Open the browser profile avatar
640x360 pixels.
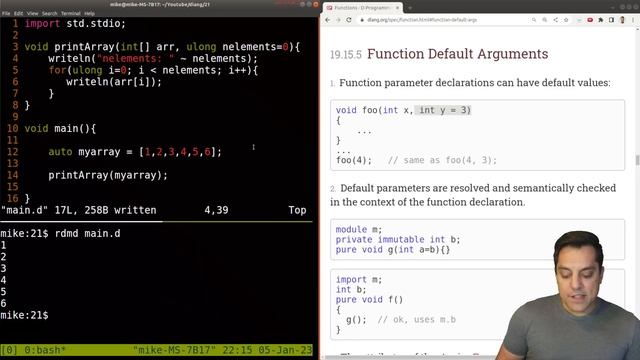[x=622, y=20]
